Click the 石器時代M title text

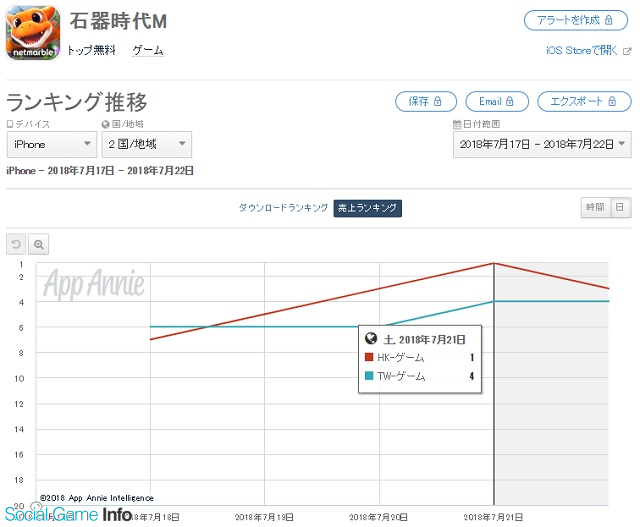[x=118, y=21]
